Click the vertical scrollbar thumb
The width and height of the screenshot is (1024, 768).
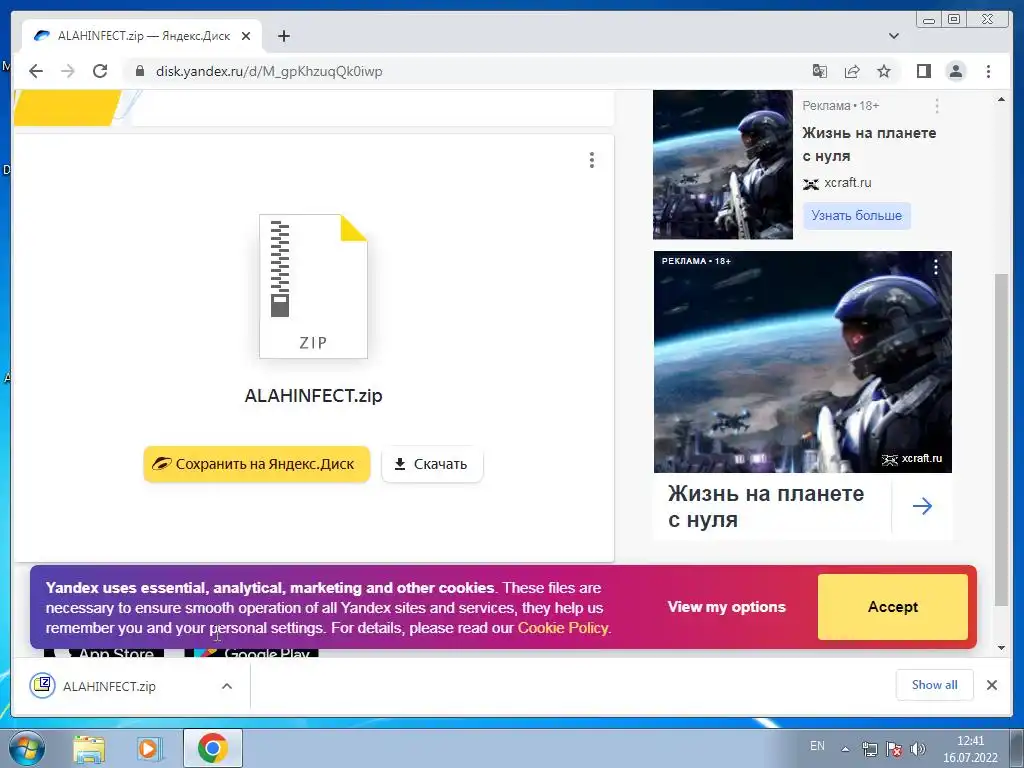coord(1001,439)
